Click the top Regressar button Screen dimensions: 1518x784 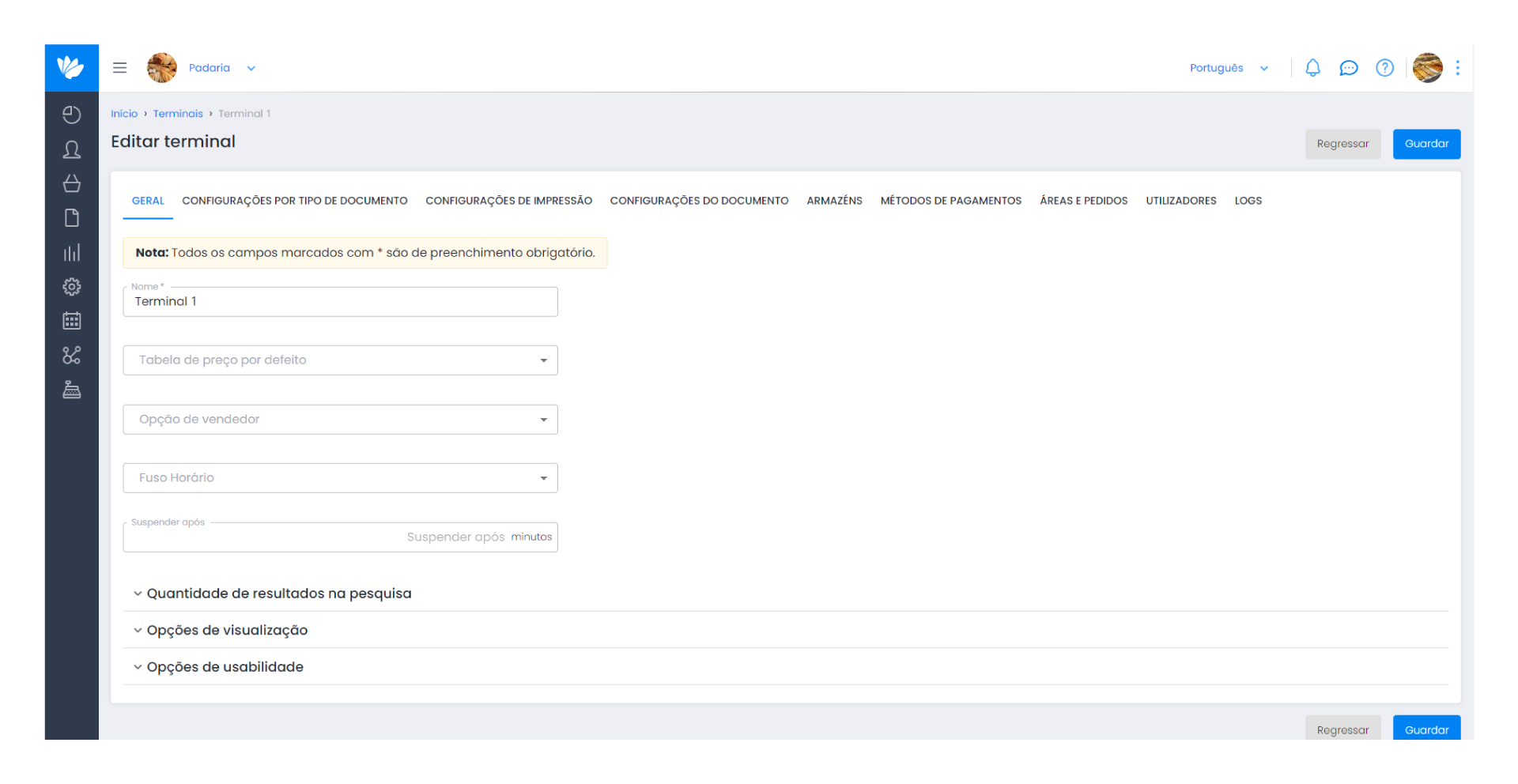(x=1342, y=144)
